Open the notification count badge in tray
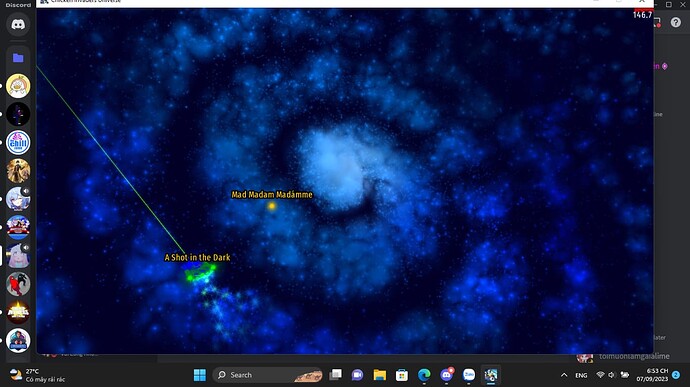 tap(676, 375)
